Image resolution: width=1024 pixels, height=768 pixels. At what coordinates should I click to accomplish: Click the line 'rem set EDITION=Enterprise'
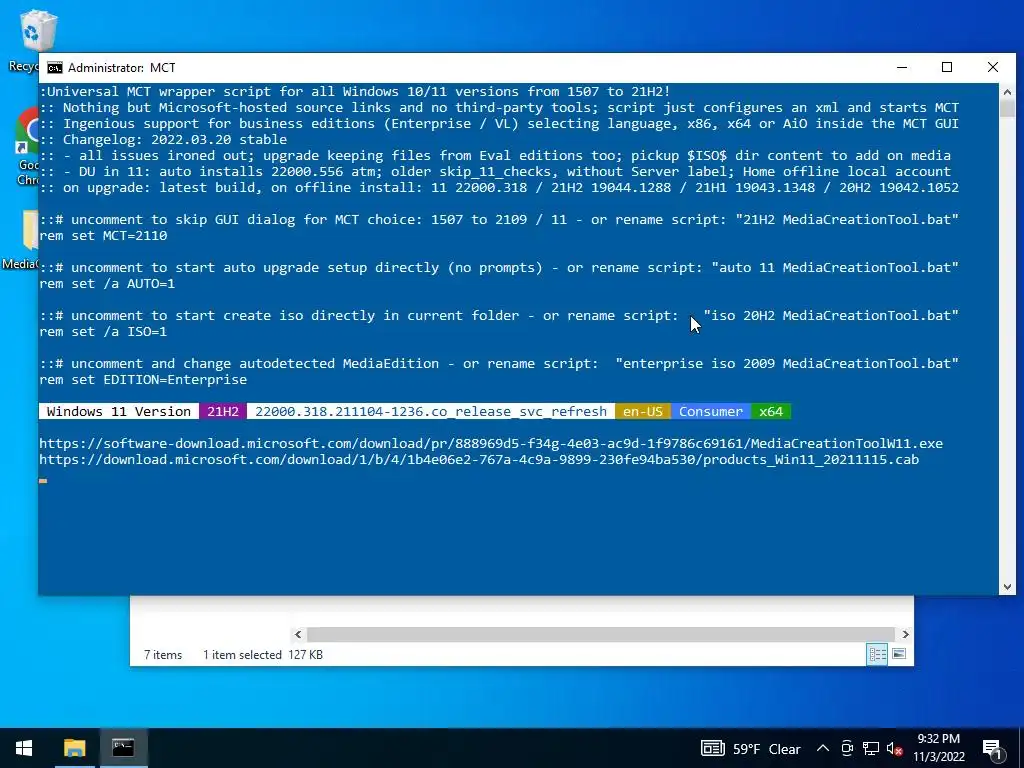coord(143,379)
